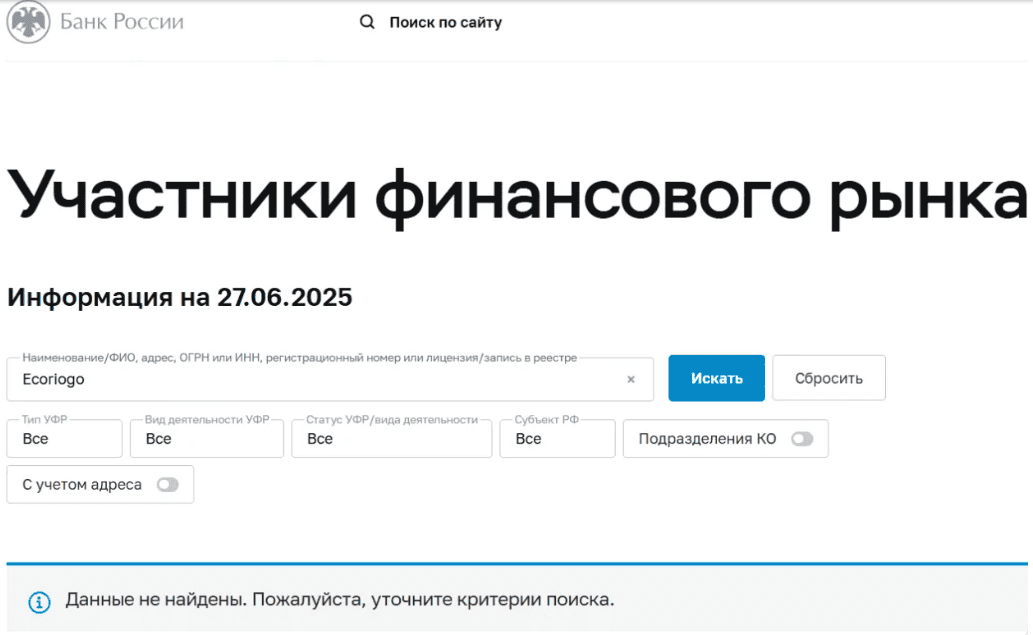1033x635 pixels.
Task: Toggle the С учетом адреса switch
Action: (x=167, y=485)
